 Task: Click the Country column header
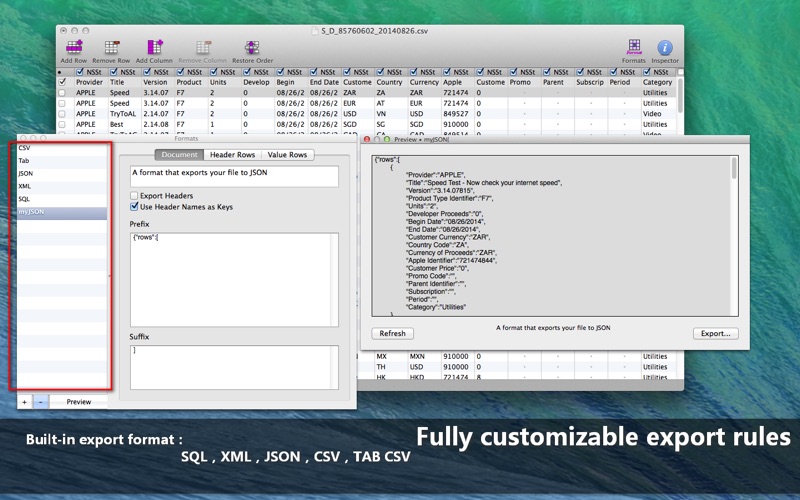coord(391,82)
